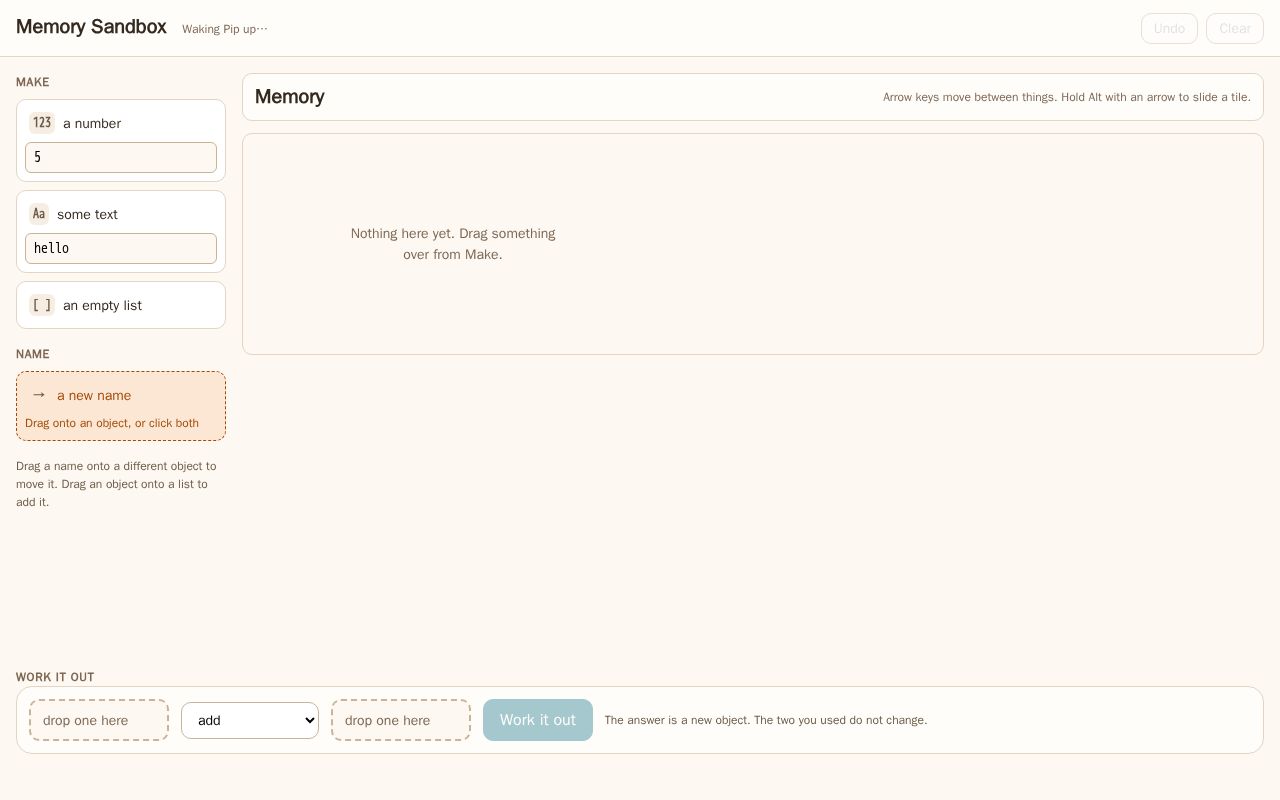The height and width of the screenshot is (800, 1280).
Task: Click the some text tile label
Action: 87,215
